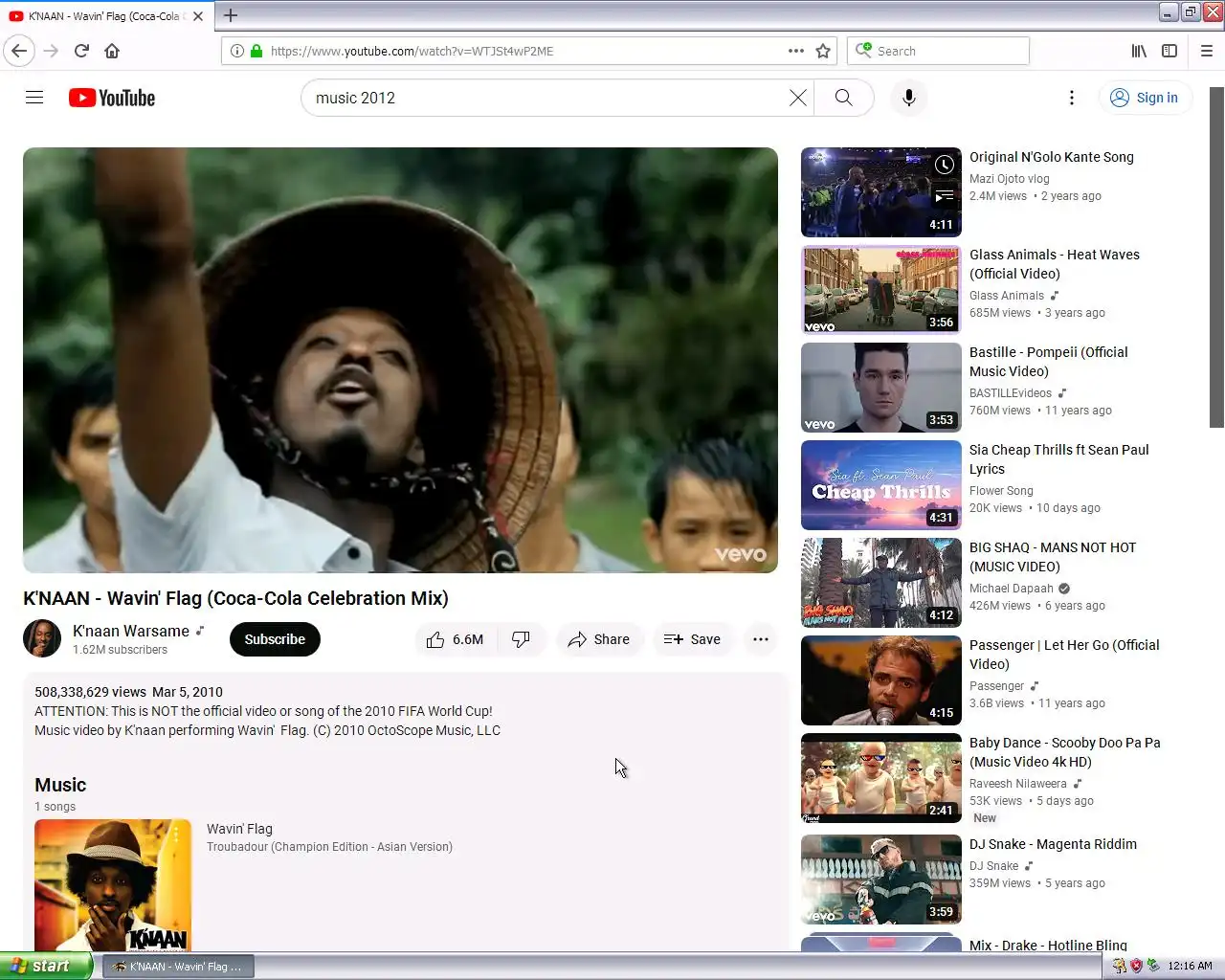
Task: Open the K'naan Warsame channel name link
Action: (131, 631)
